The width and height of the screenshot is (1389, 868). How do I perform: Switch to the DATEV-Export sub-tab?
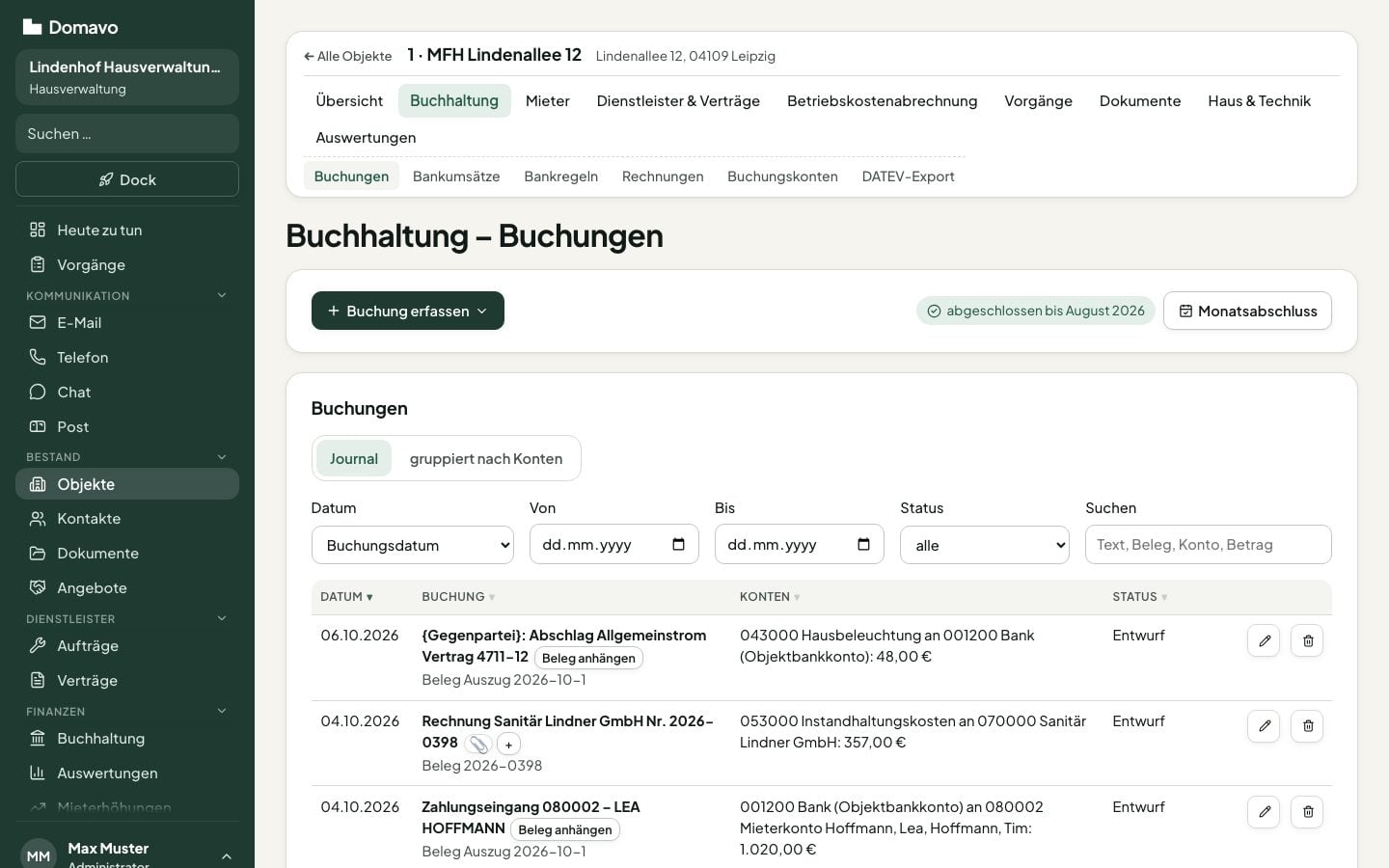[x=908, y=176]
